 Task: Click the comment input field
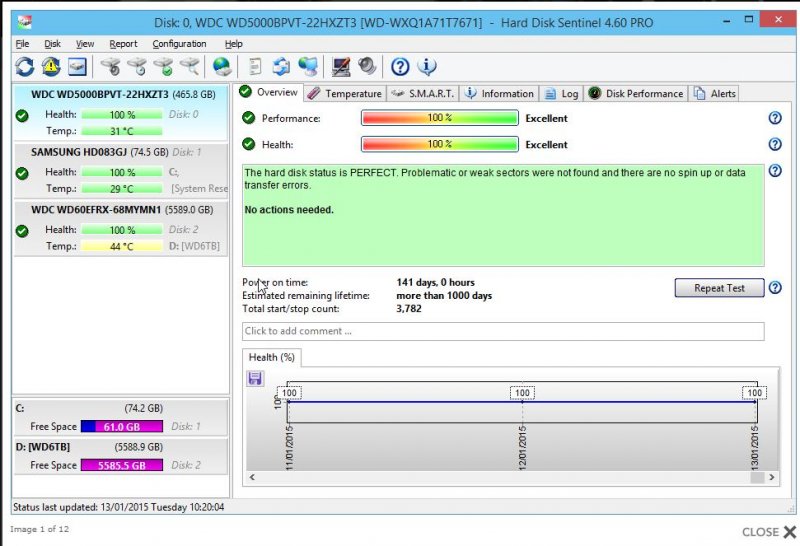[503, 331]
